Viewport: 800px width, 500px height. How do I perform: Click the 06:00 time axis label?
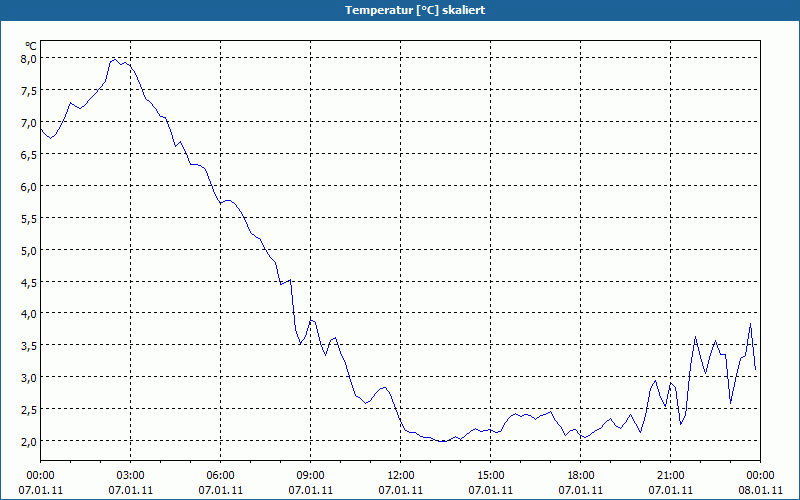tap(220, 476)
